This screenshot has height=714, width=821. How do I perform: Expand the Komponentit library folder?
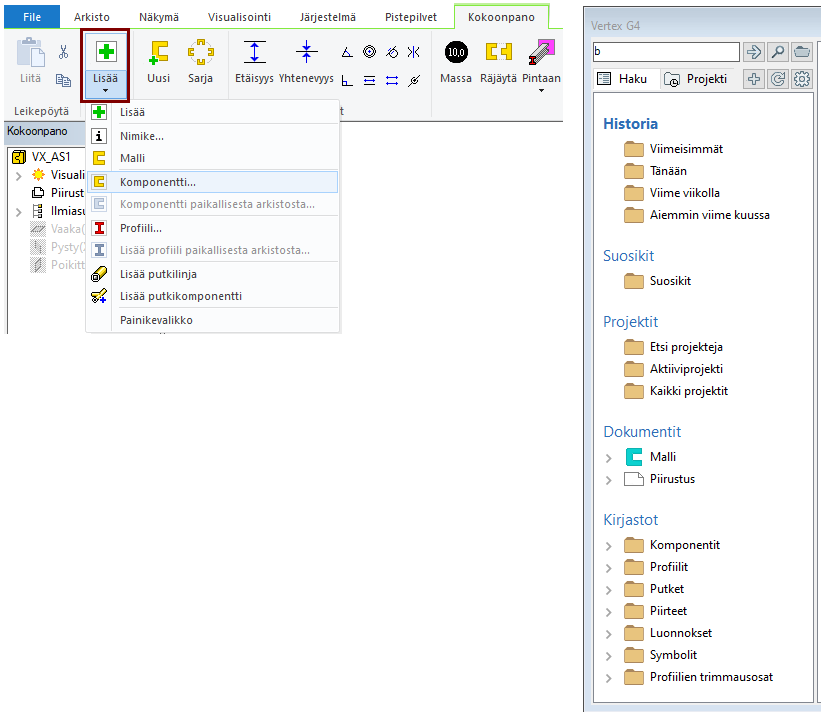click(x=609, y=545)
